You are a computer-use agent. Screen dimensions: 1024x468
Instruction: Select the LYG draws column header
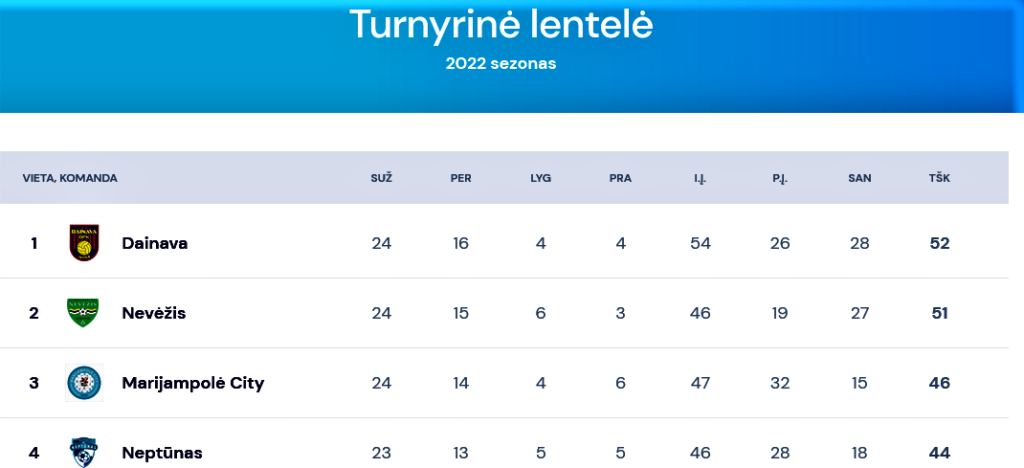pos(540,178)
